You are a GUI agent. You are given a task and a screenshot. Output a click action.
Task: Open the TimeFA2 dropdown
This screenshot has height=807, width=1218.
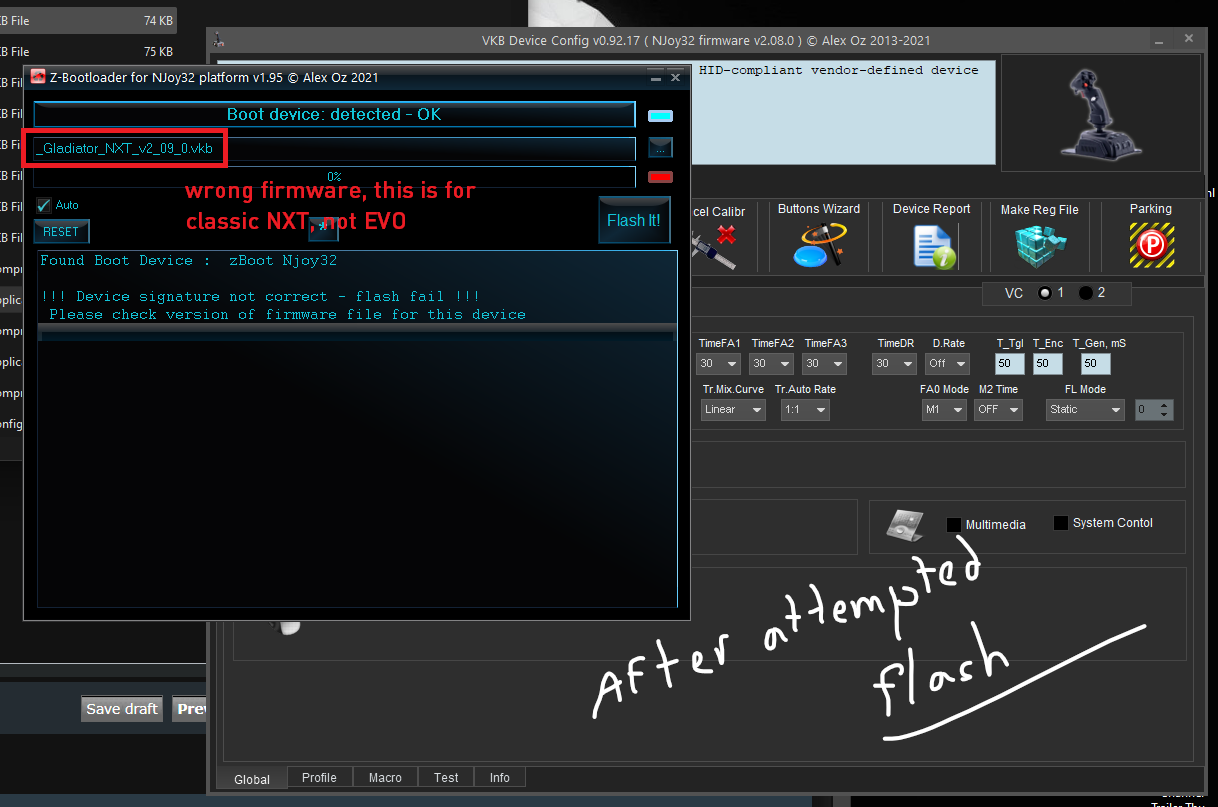pyautogui.click(x=772, y=364)
